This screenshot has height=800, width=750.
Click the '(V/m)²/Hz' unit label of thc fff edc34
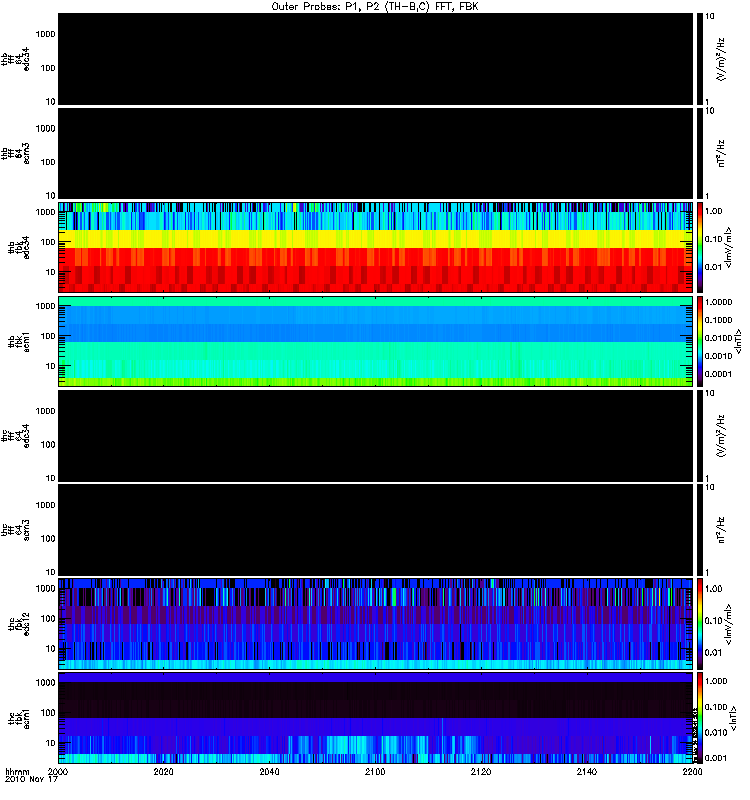click(721, 436)
